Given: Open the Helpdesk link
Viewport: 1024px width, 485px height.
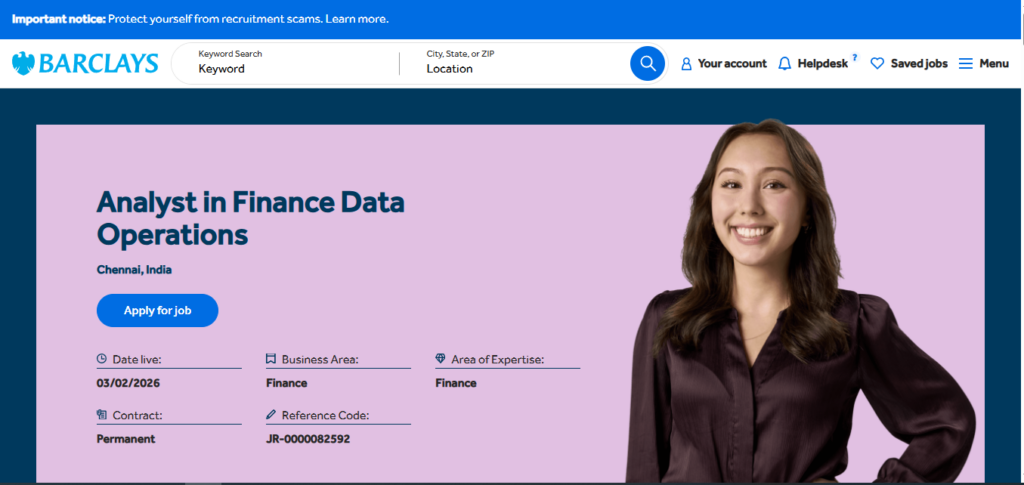Looking at the screenshot, I should tap(822, 64).
